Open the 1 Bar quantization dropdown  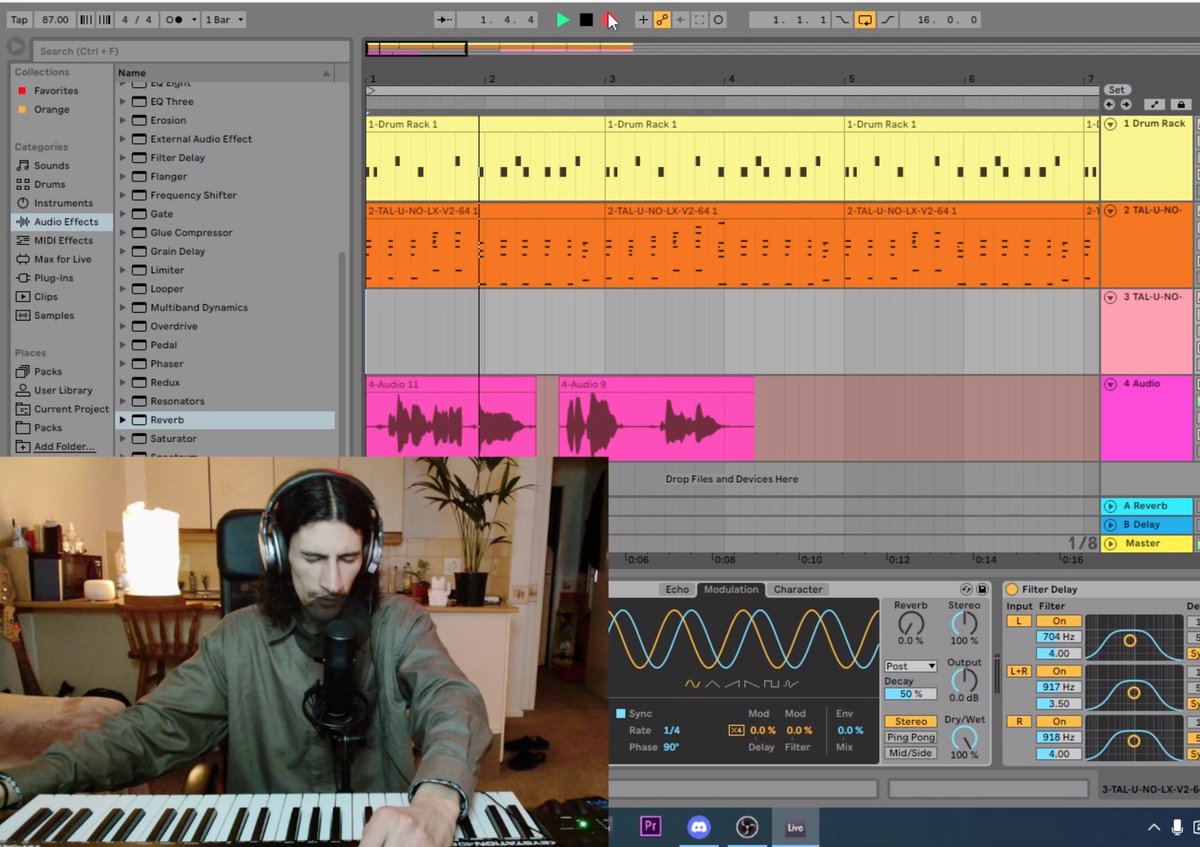[x=224, y=20]
